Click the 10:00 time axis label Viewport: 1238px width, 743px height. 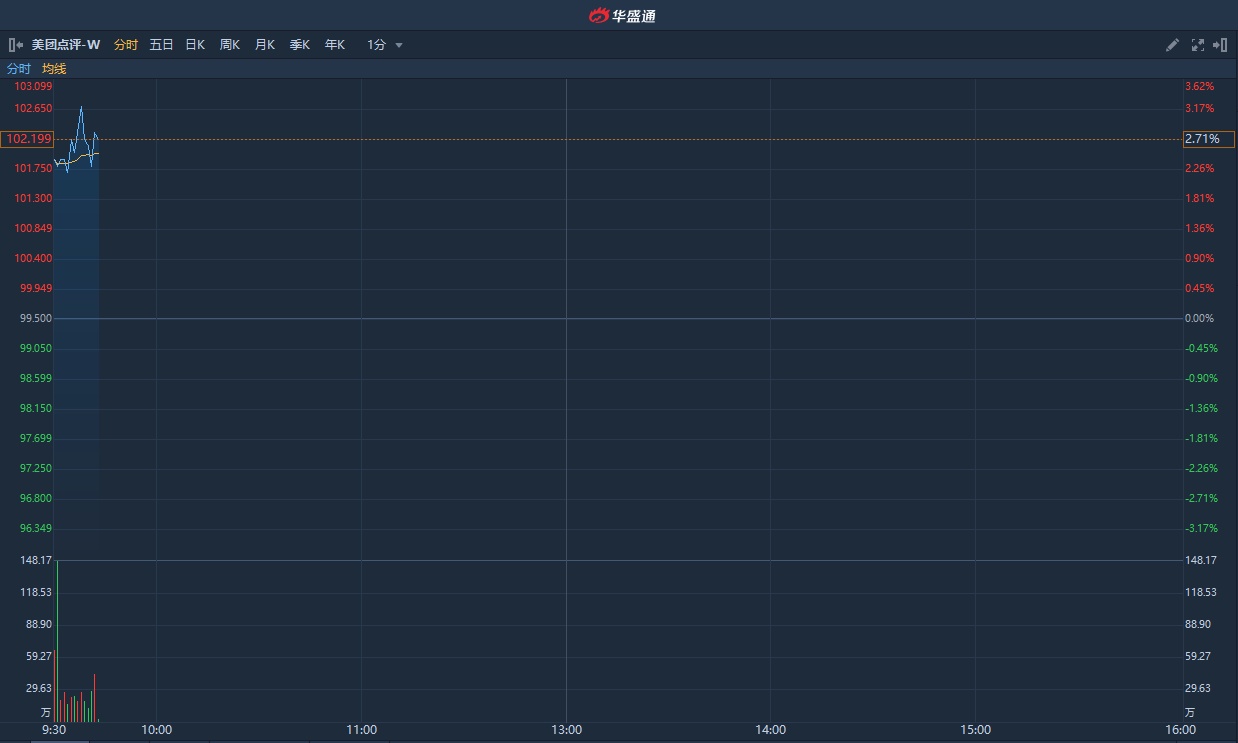coord(157,730)
